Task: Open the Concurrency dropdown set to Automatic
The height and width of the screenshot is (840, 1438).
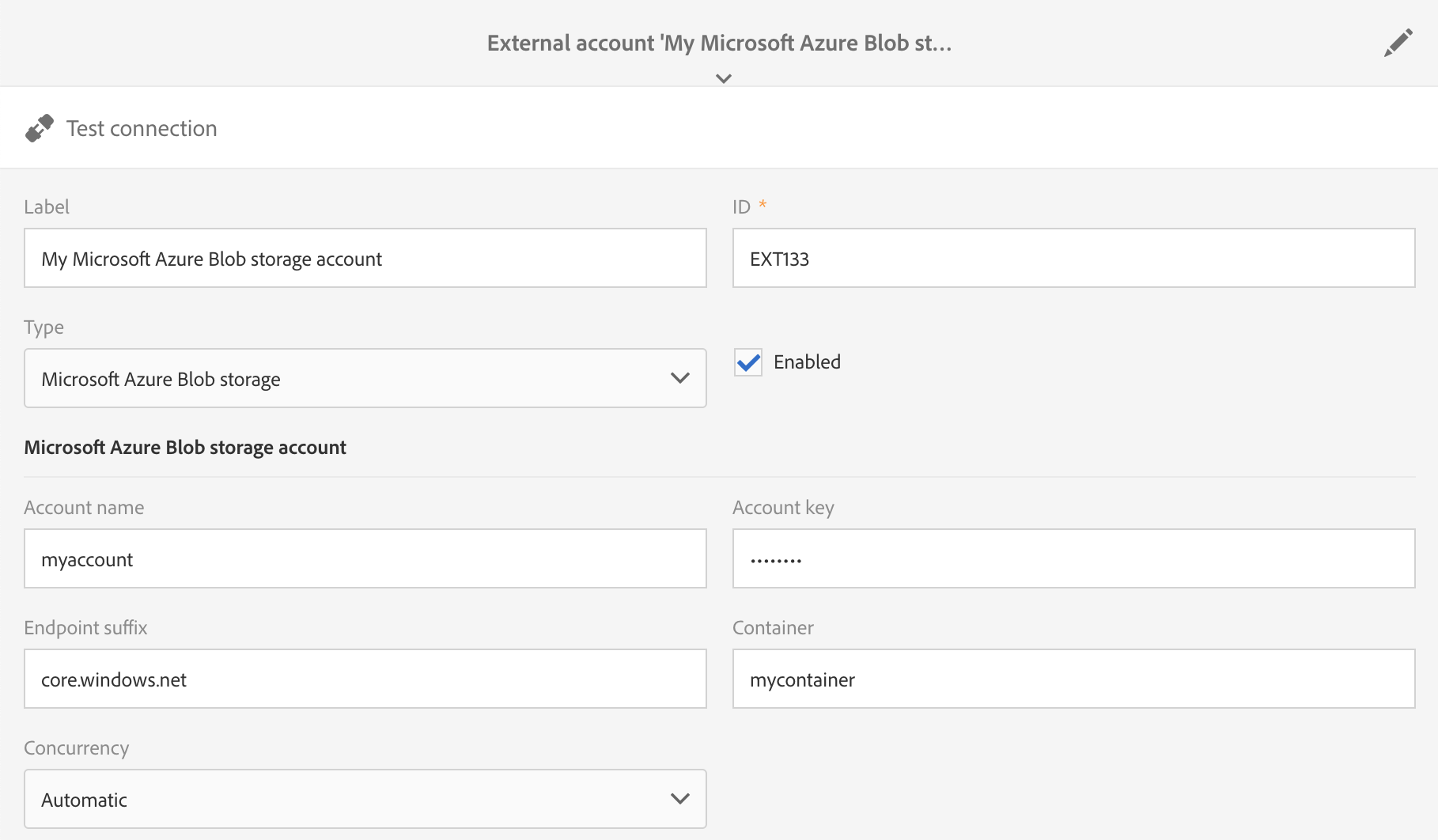Action: [348, 800]
